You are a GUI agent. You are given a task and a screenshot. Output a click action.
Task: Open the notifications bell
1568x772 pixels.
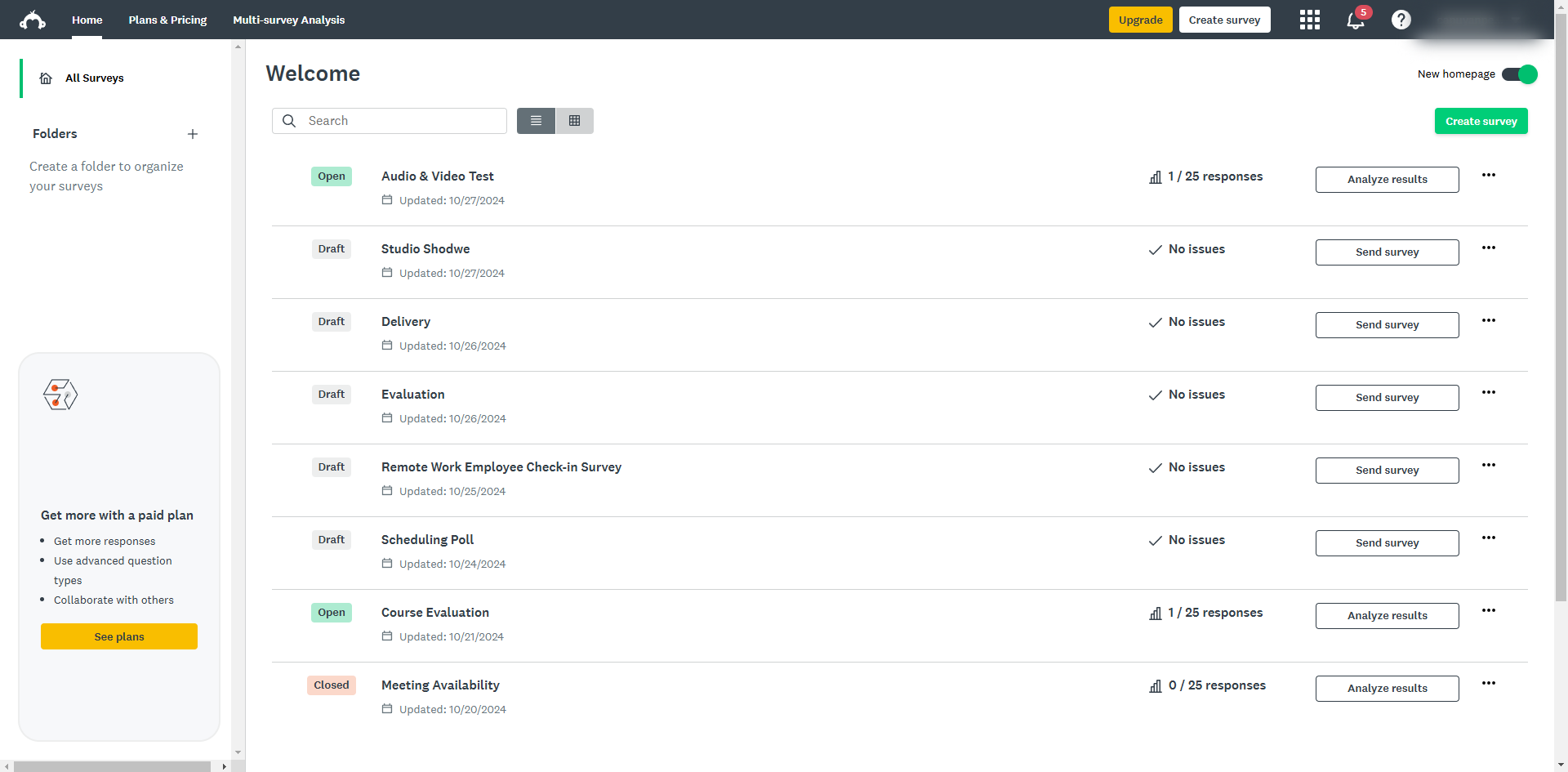[1356, 20]
